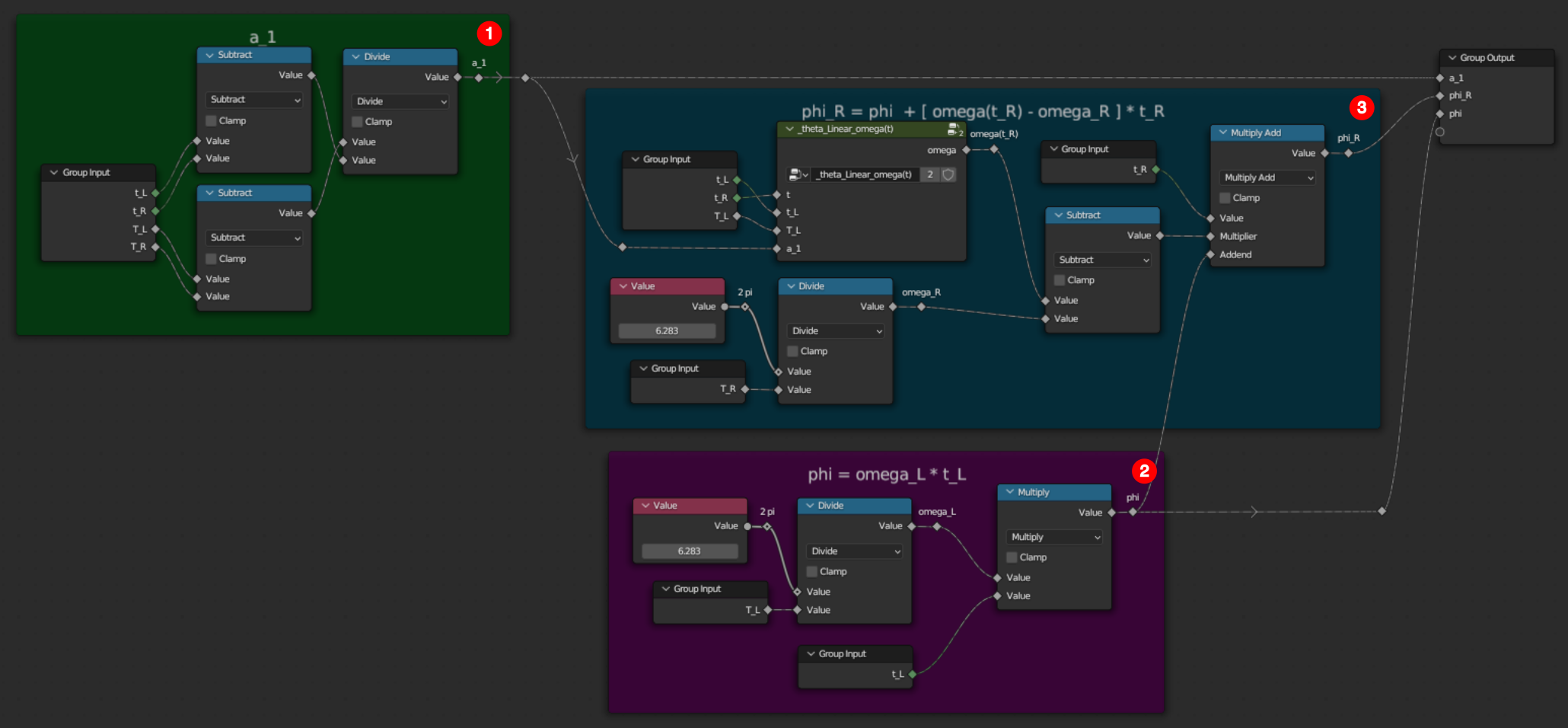This screenshot has width=1568, height=728.
Task: Open the operation dropdown of the phi_R frame Subtract node
Action: click(x=1102, y=260)
